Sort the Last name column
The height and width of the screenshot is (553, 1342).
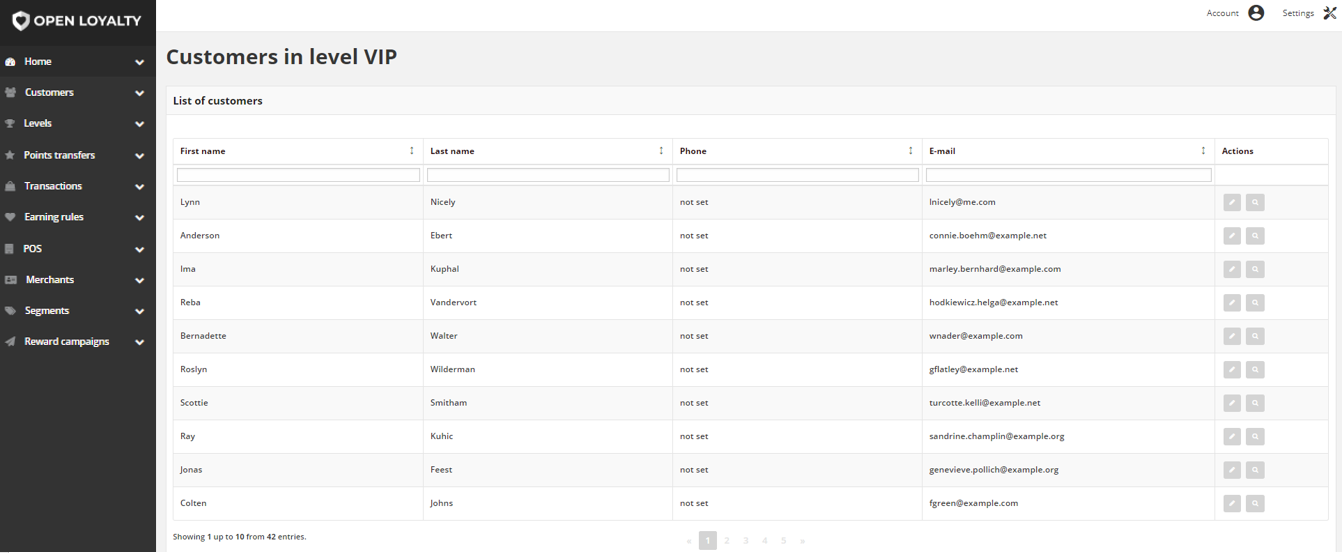(661, 151)
